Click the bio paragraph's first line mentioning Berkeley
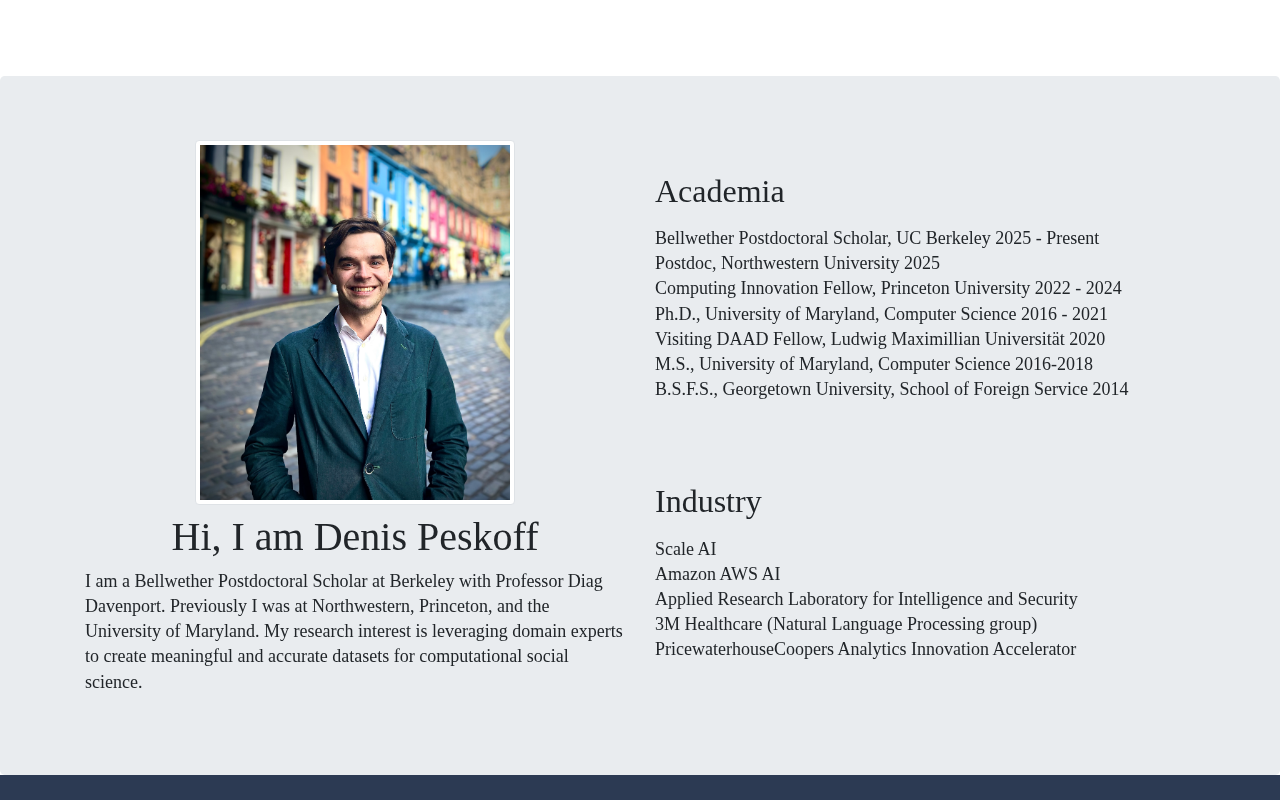This screenshot has height=800, width=1280. tap(344, 581)
